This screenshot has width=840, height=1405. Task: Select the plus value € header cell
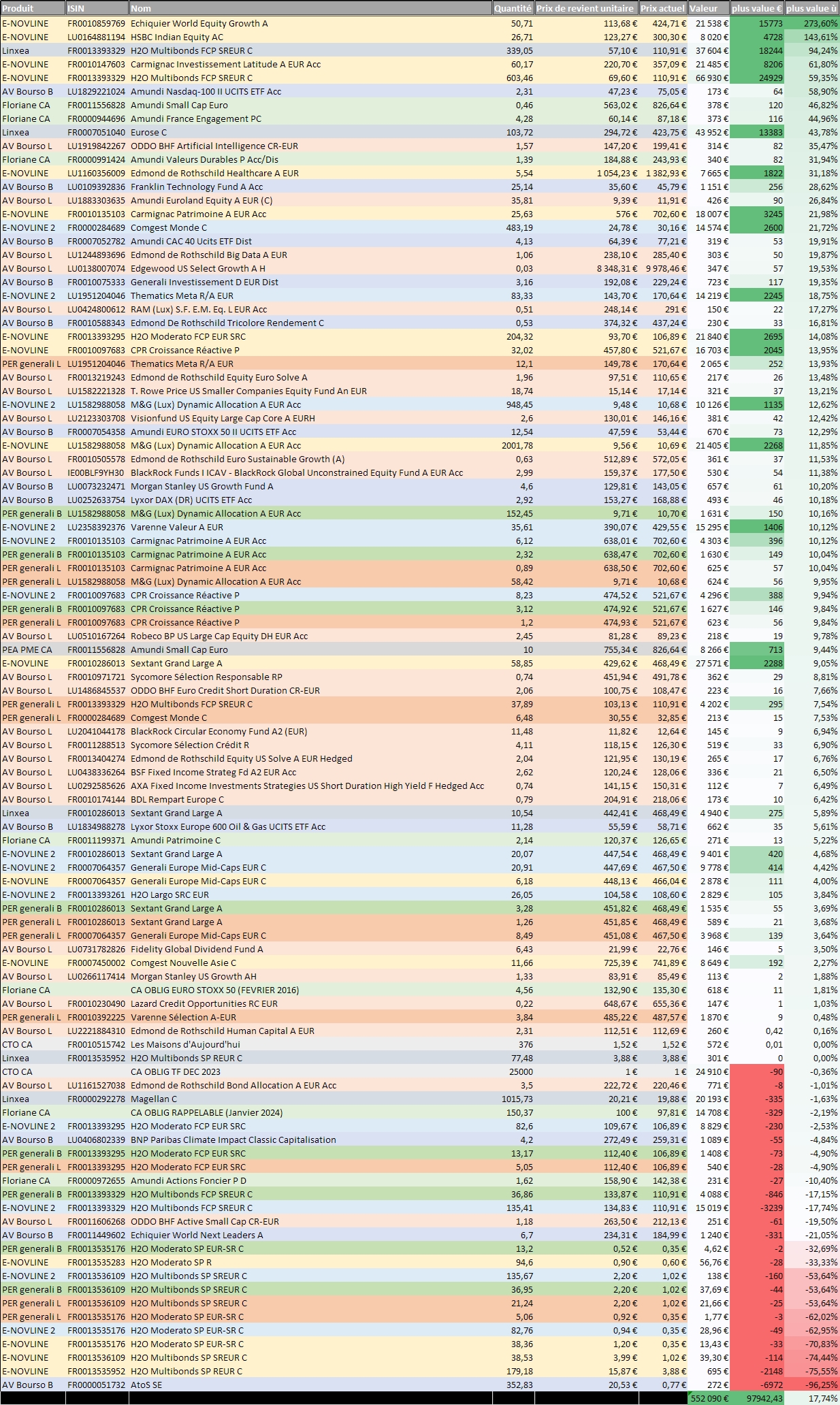[757, 8]
